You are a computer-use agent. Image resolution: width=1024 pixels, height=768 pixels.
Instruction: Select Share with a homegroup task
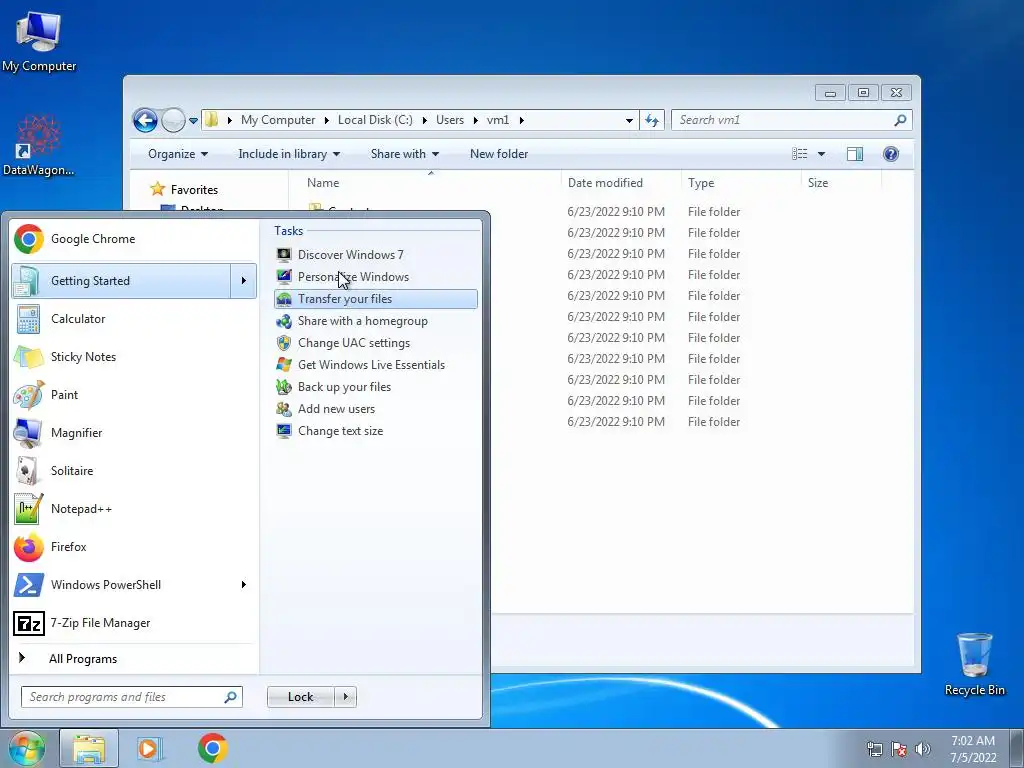tap(376, 321)
